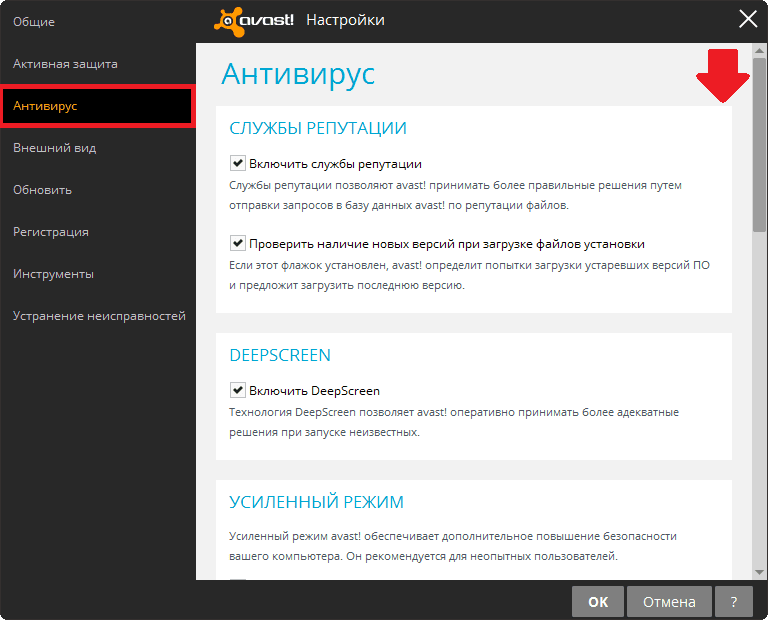The height and width of the screenshot is (620, 768).
Task: Click the Антивирус page title
Action: (298, 74)
